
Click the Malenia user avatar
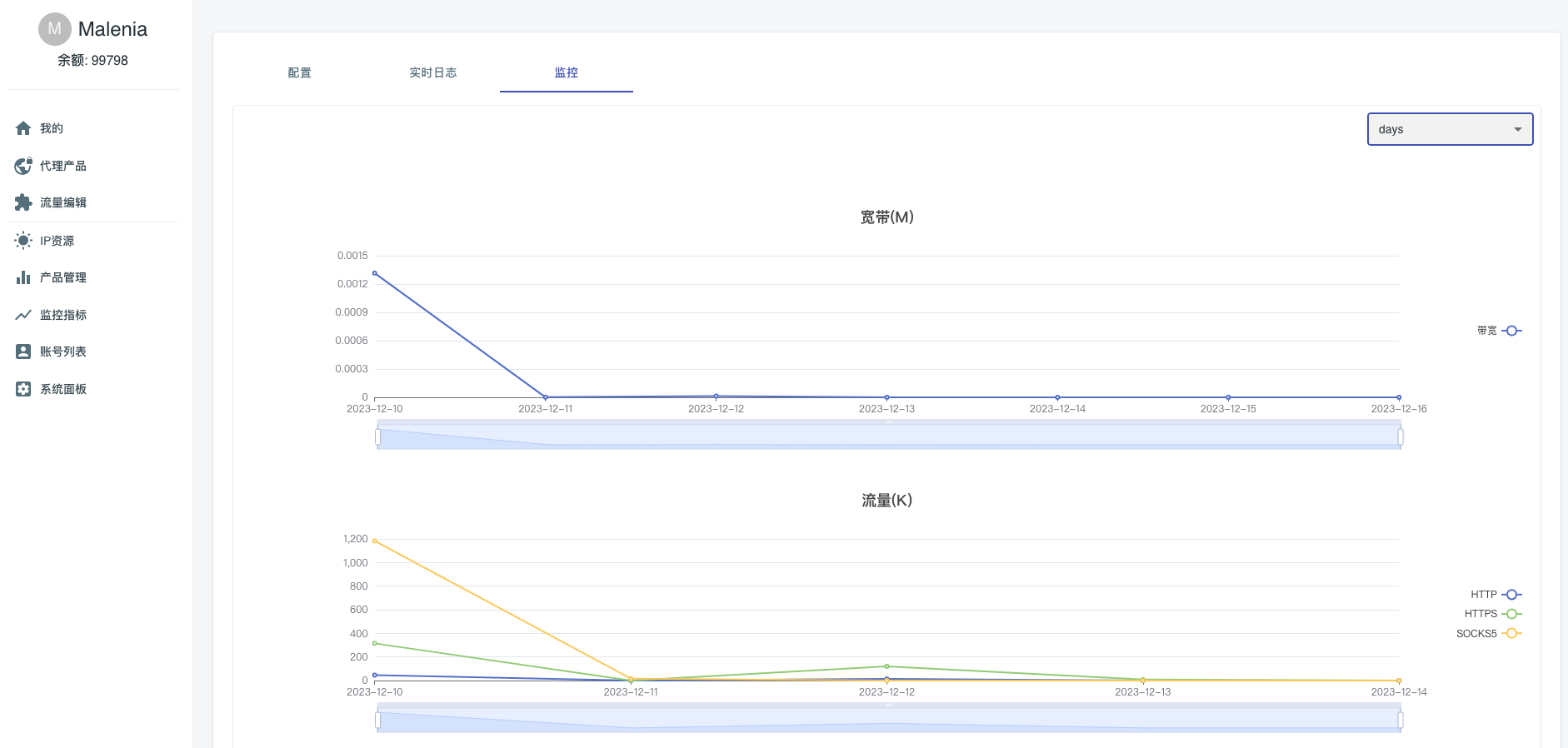pos(54,29)
